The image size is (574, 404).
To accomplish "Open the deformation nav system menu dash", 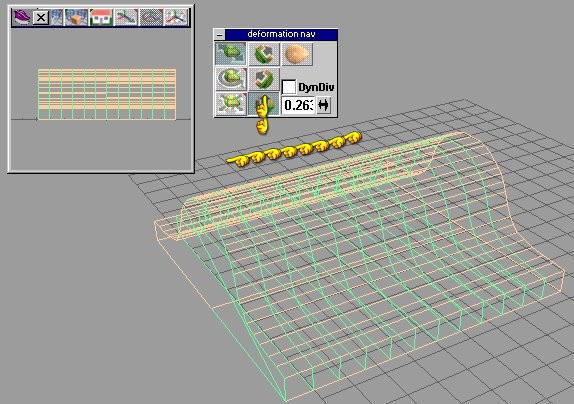I will click(220, 35).
